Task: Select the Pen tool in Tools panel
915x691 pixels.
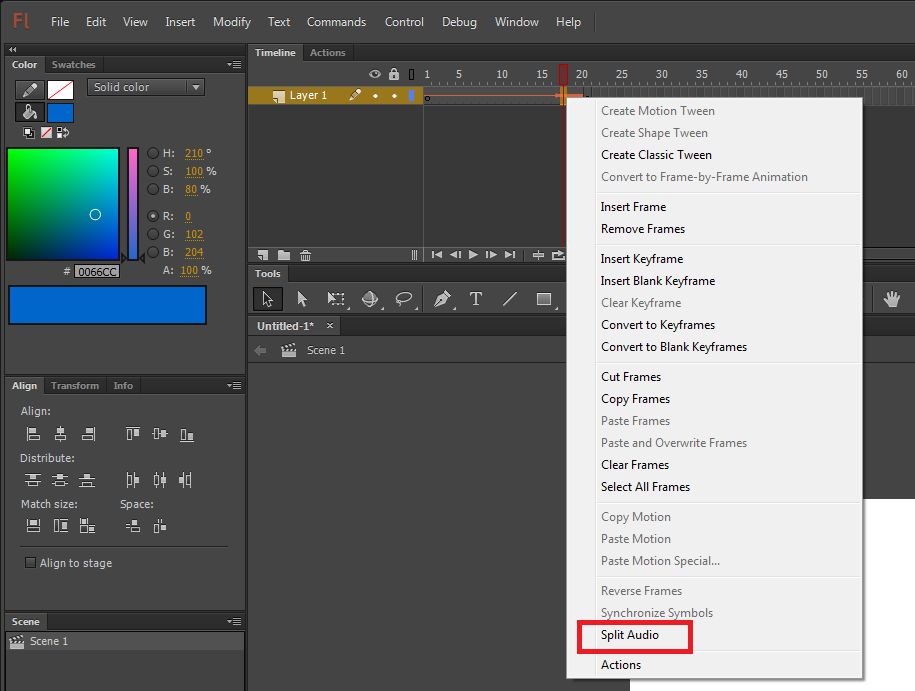Action: pos(441,299)
